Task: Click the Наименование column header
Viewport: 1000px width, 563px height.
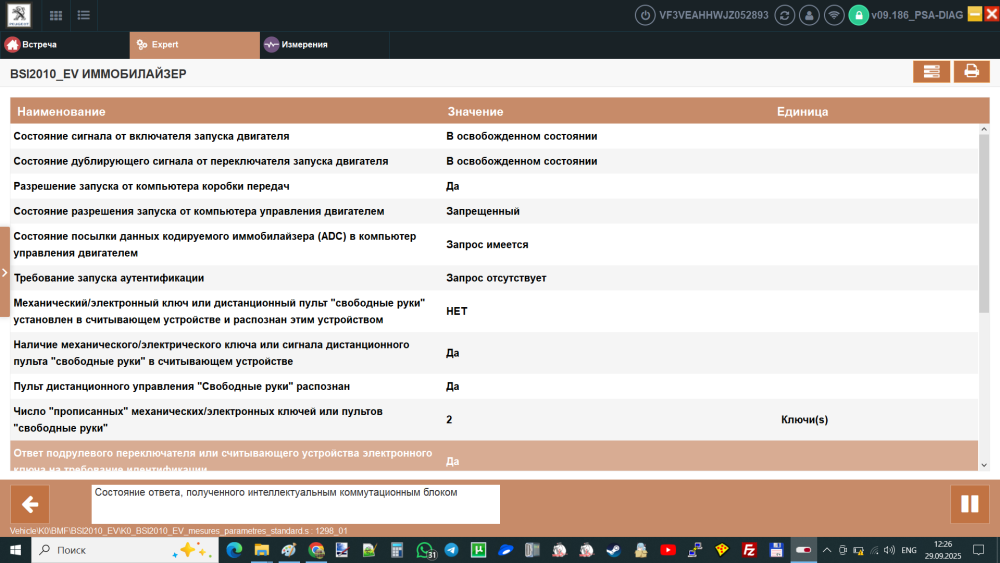Action: tap(61, 112)
